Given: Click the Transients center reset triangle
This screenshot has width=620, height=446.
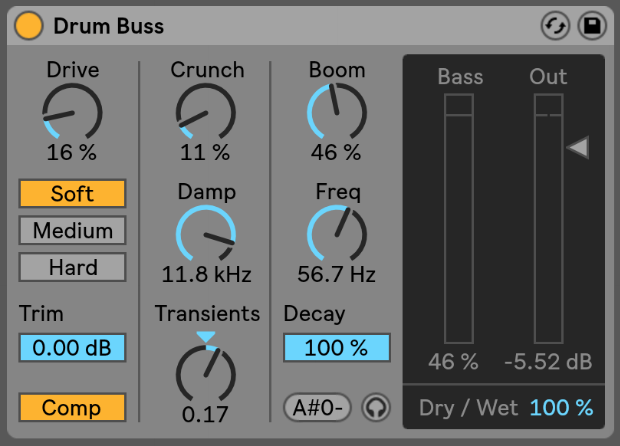Looking at the screenshot, I should (206, 337).
